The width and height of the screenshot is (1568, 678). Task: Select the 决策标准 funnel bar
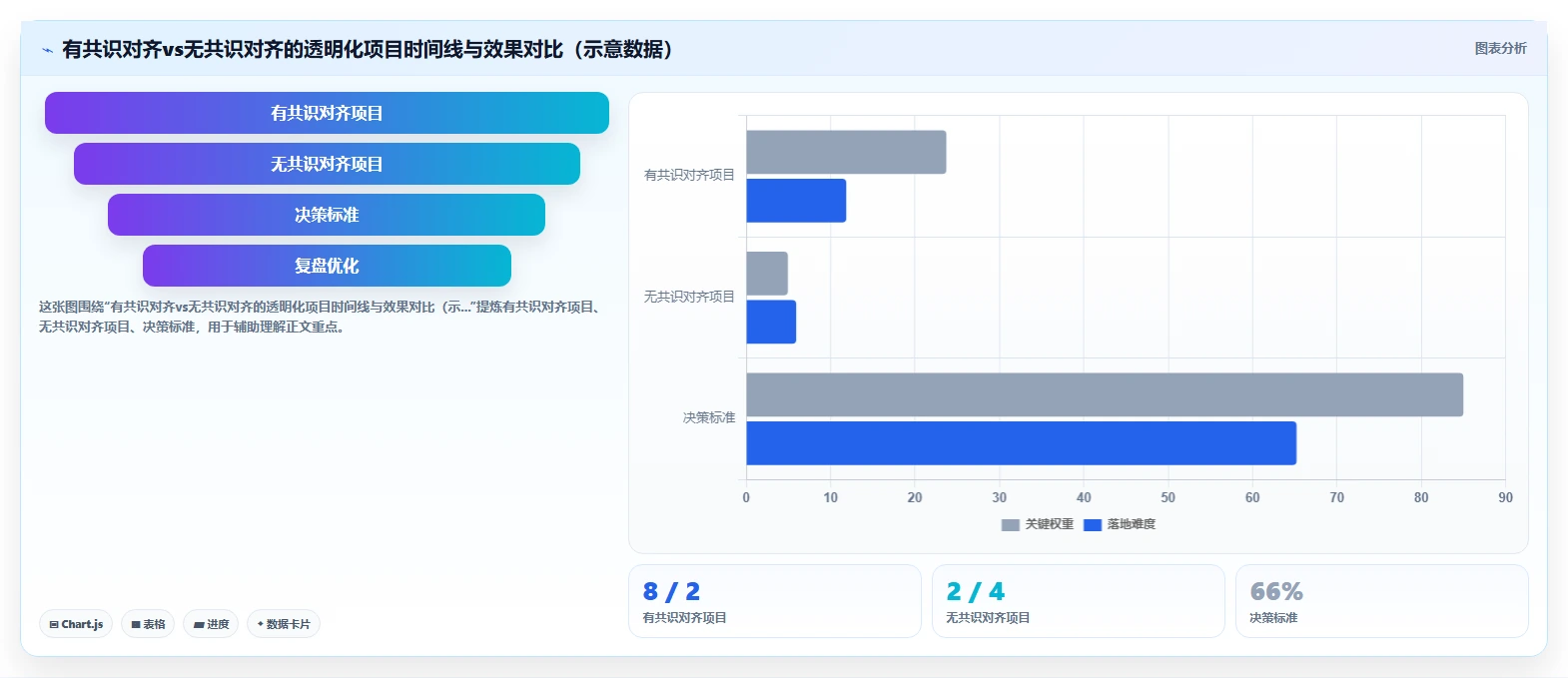pos(327,215)
